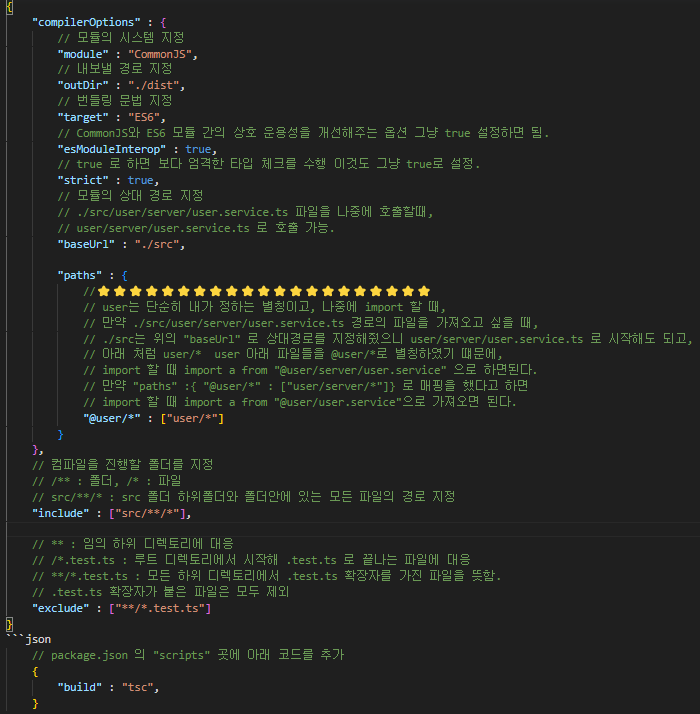Click true value after esModuleInterop
The width and height of the screenshot is (700, 714).
point(198,149)
